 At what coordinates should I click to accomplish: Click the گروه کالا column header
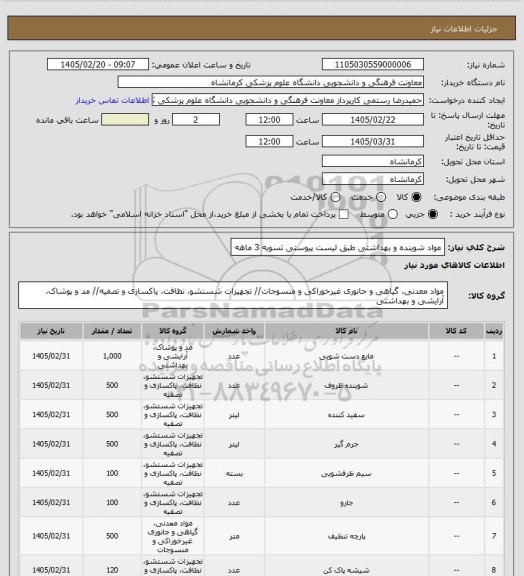click(x=173, y=331)
